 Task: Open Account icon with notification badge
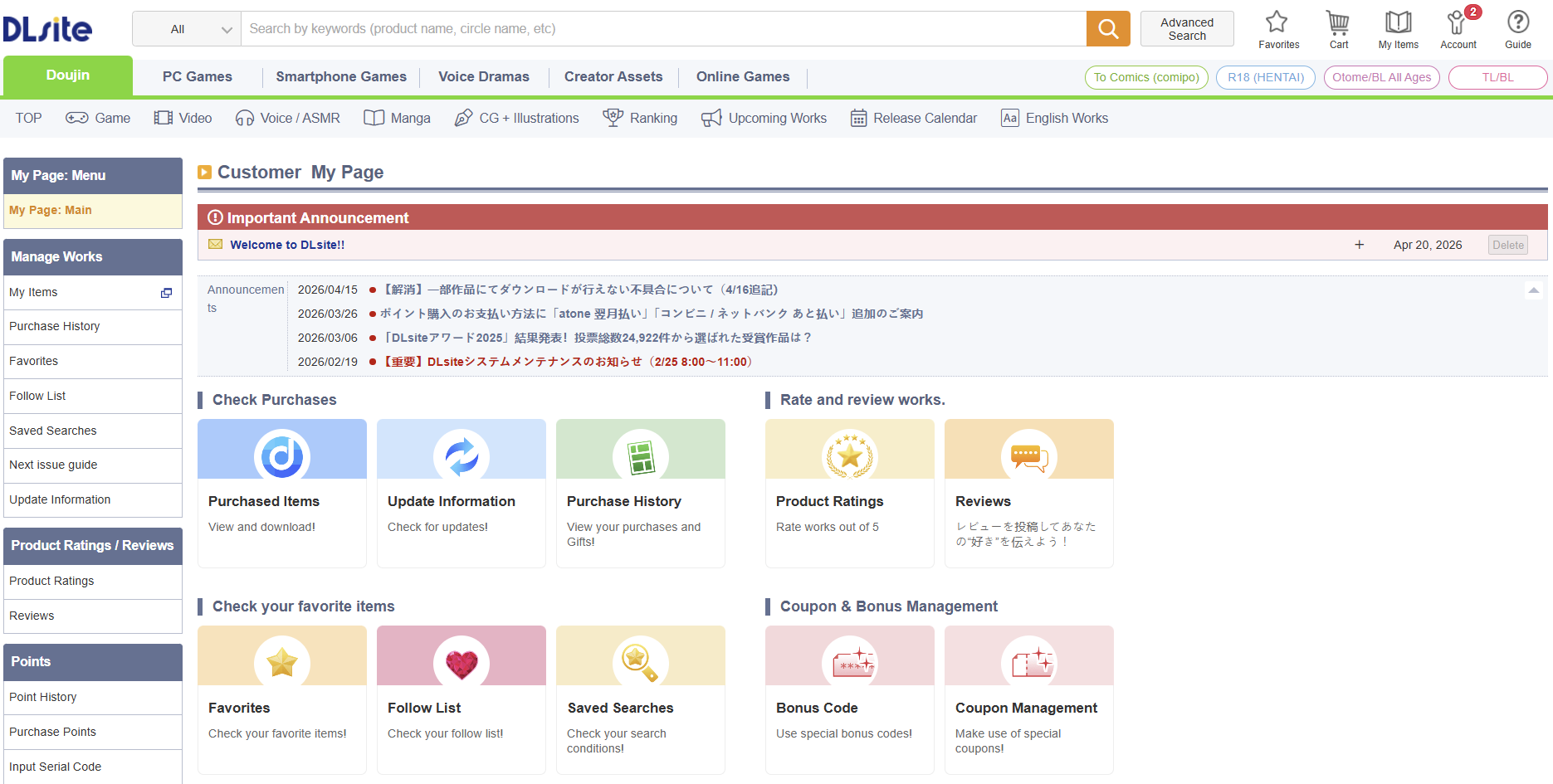tap(1458, 30)
